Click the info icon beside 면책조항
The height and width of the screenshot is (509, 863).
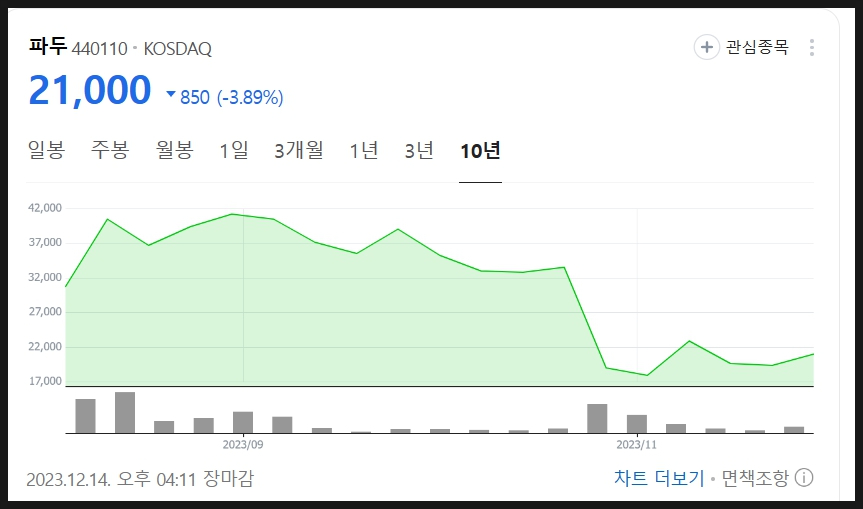click(804, 478)
